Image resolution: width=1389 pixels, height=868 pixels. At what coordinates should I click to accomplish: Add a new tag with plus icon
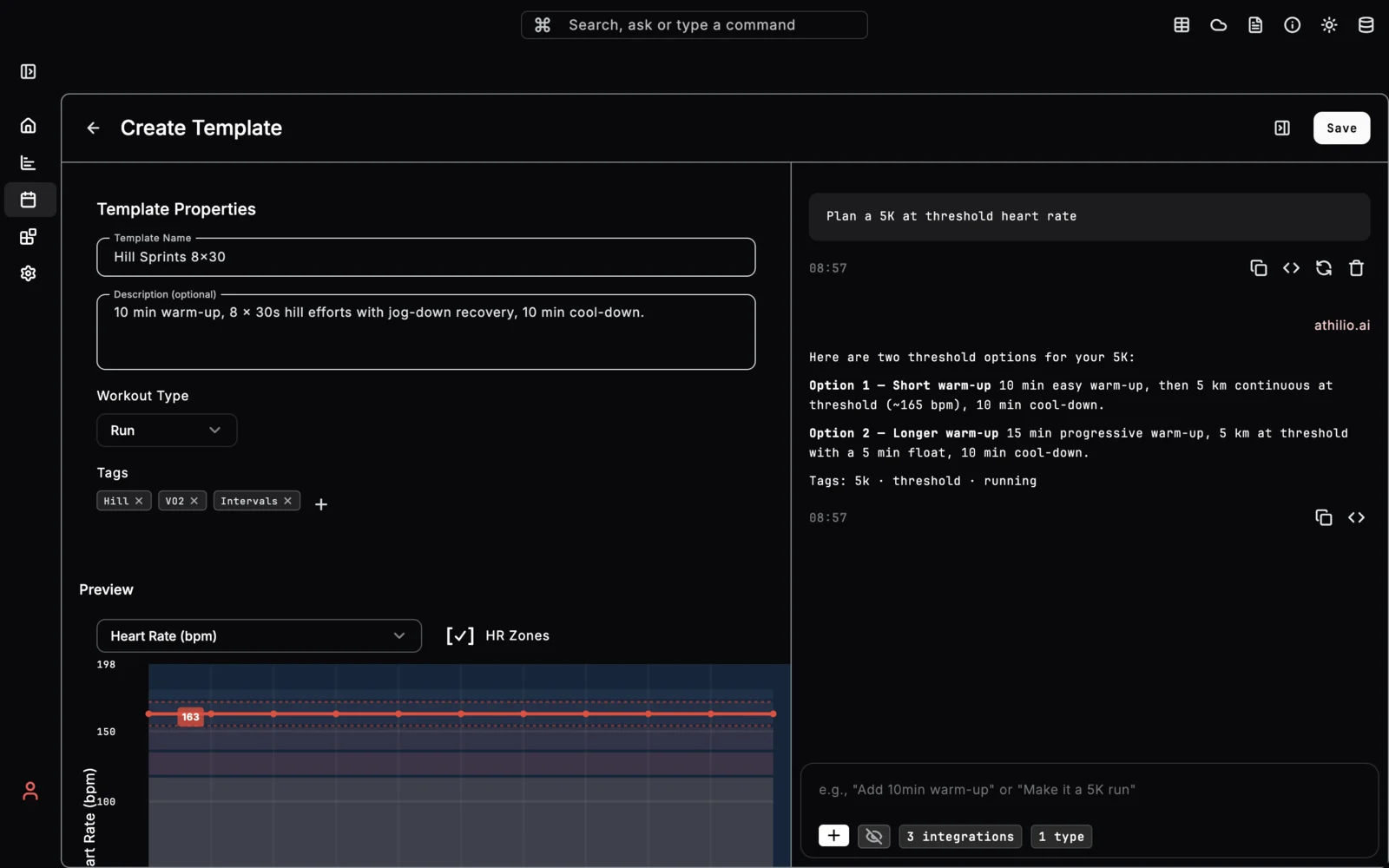[x=321, y=504]
